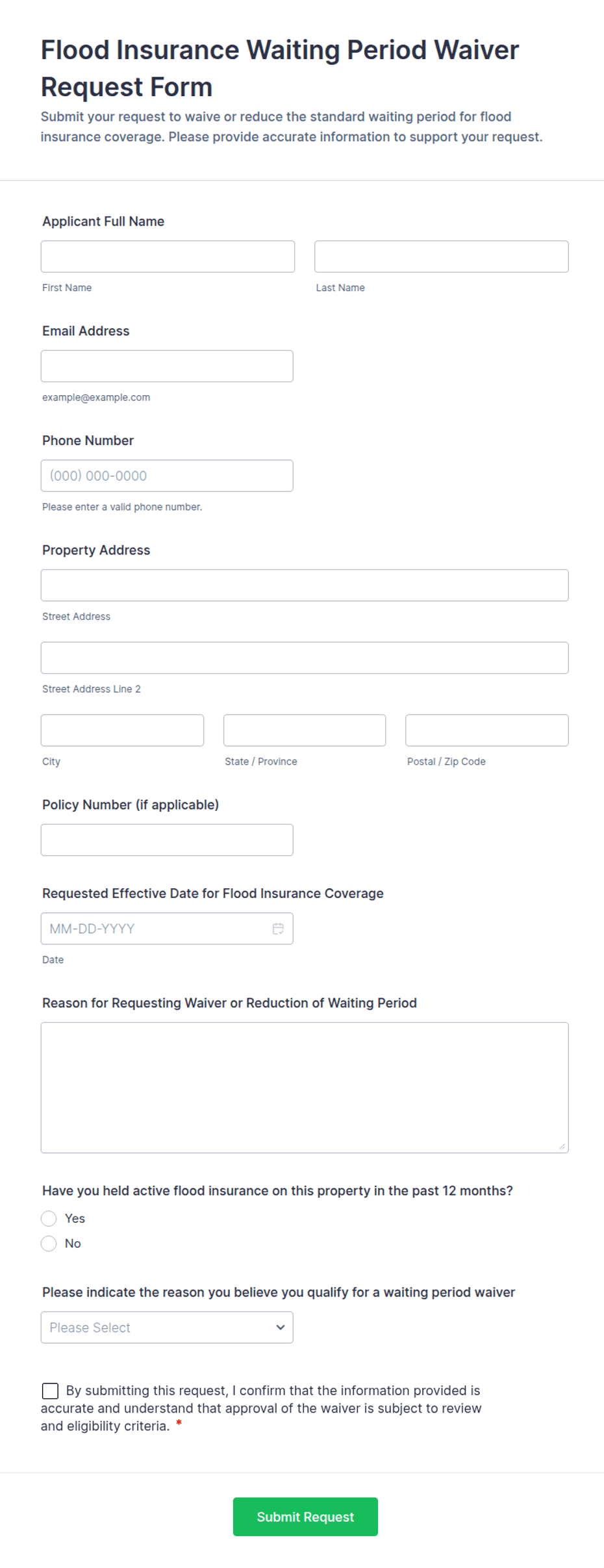Click the Email Address input box
The height and width of the screenshot is (1568, 604).
coord(167,366)
